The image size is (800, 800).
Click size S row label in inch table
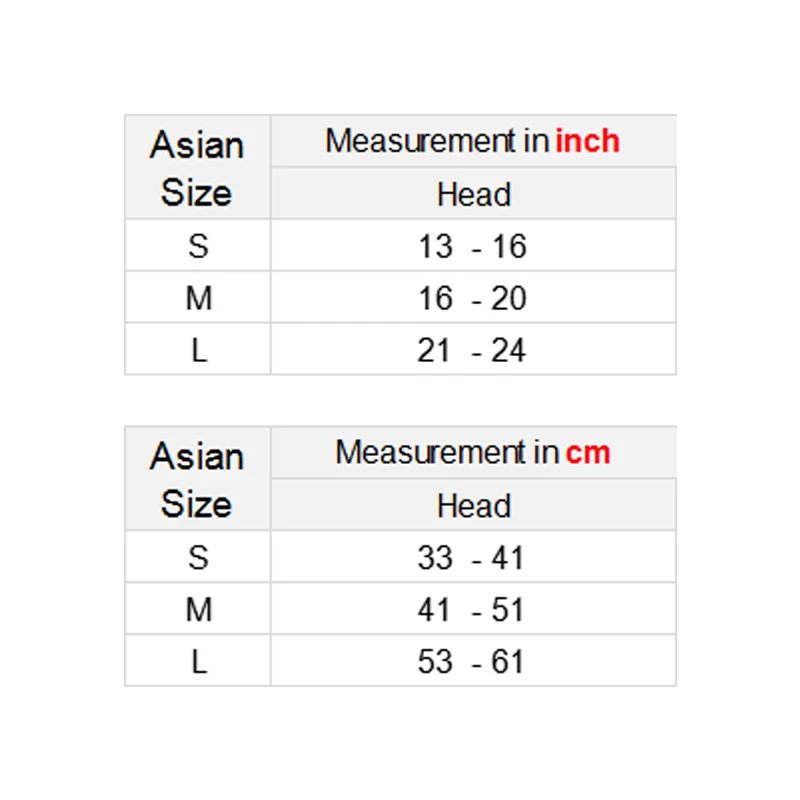coord(198,246)
